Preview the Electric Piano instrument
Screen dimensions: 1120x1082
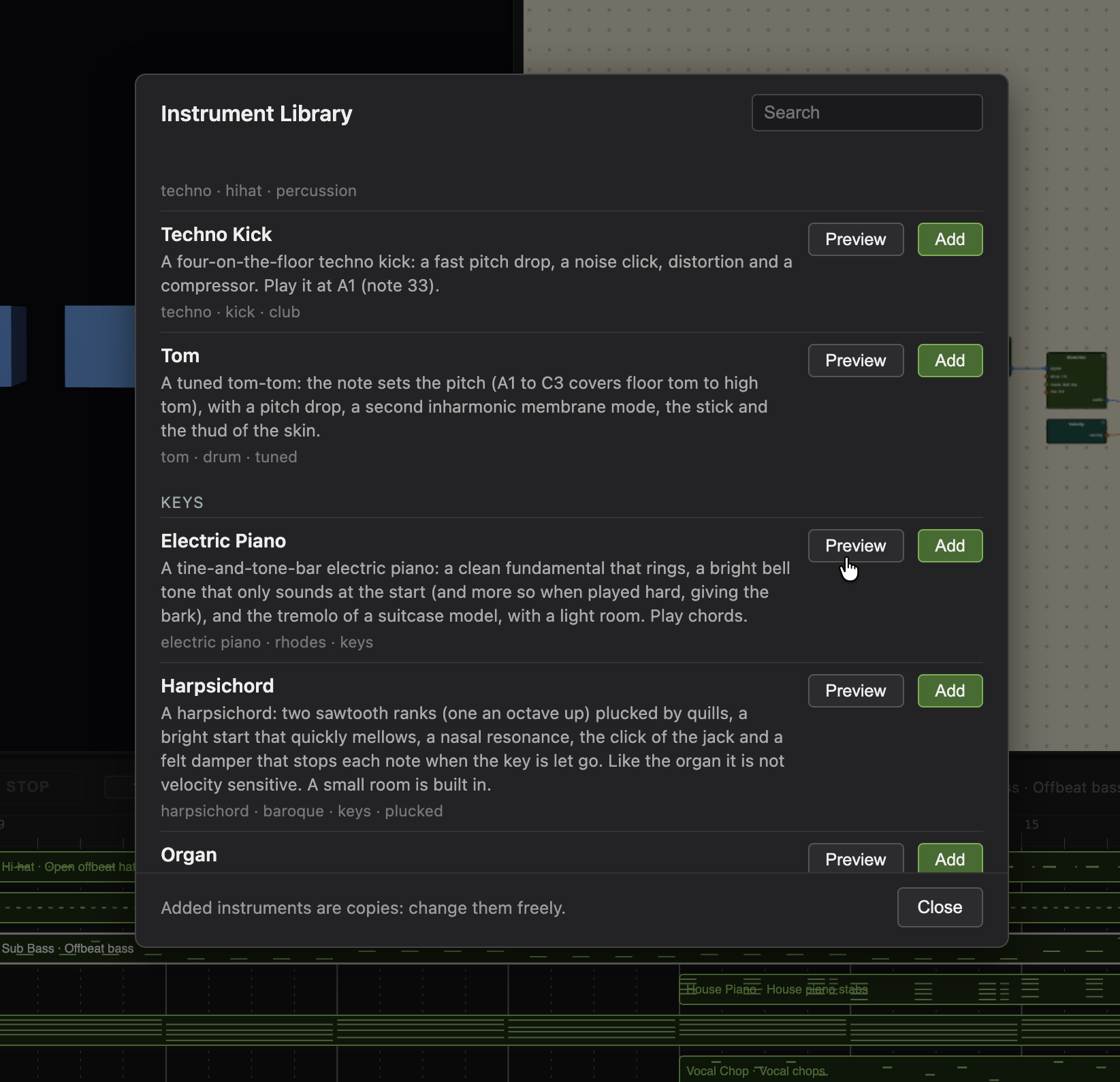tap(856, 545)
